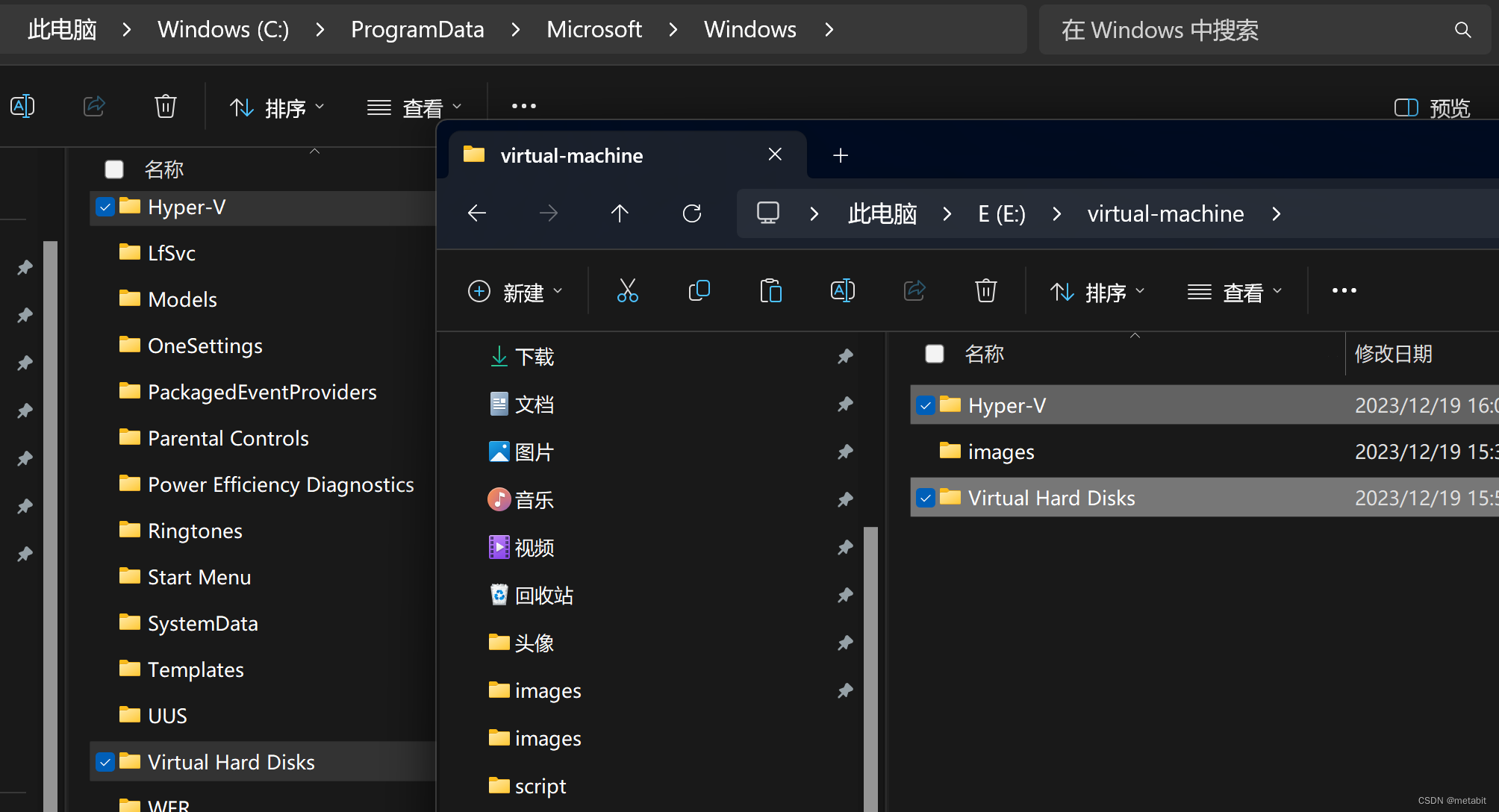
Task: Uncheck Virtual Hard Disks checkbox in virtual-machine list
Action: tap(926, 498)
